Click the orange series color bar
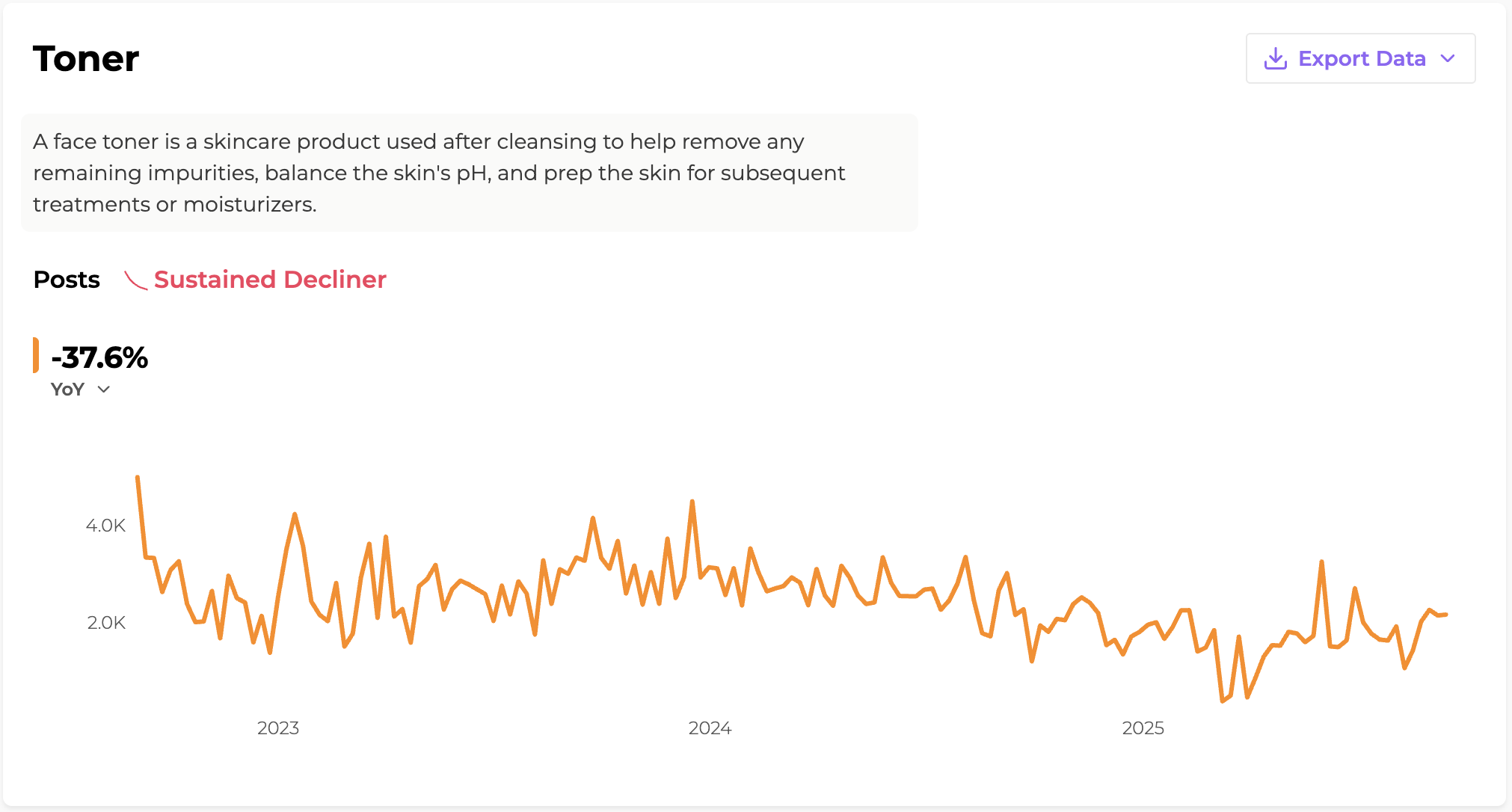1512x812 pixels. click(x=36, y=355)
